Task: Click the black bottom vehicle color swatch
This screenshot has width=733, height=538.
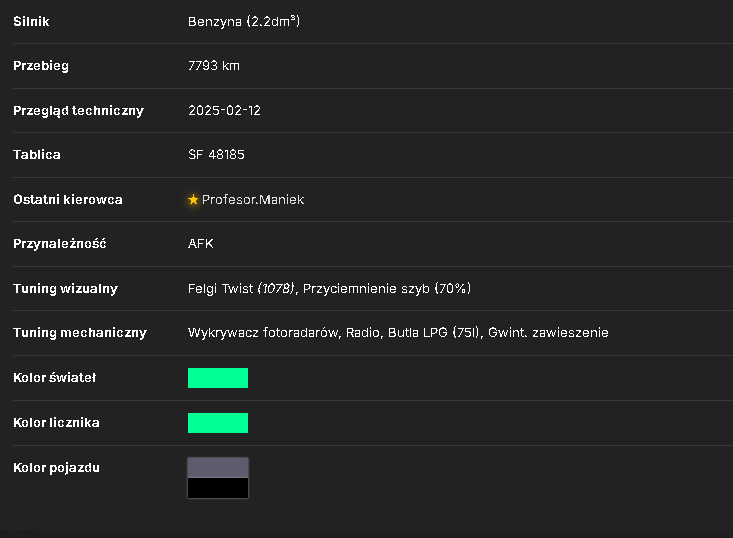Action: tap(218, 488)
